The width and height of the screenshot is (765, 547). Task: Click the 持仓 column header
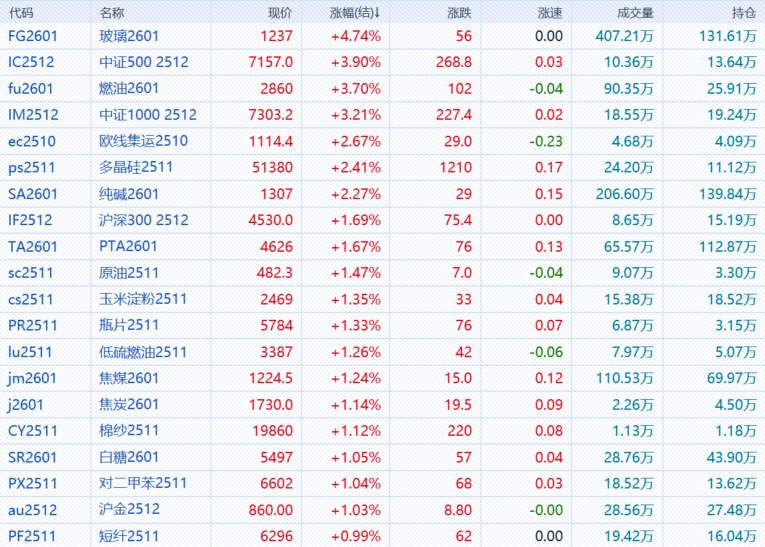tap(743, 13)
